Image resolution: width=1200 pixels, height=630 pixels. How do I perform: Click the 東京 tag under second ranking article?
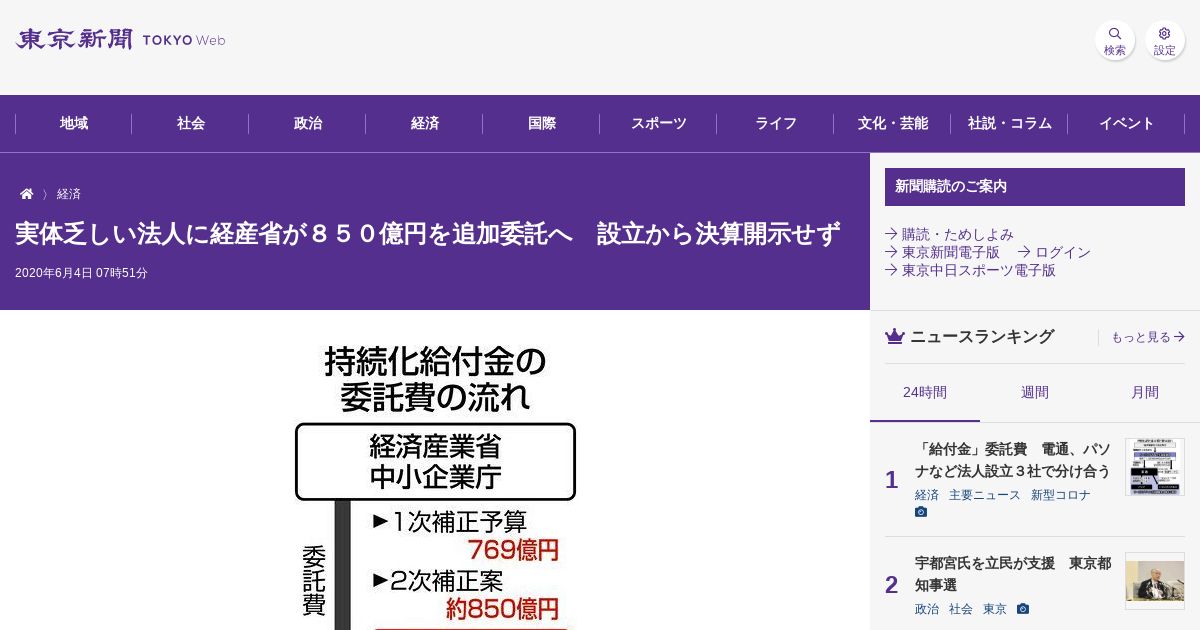pos(995,609)
